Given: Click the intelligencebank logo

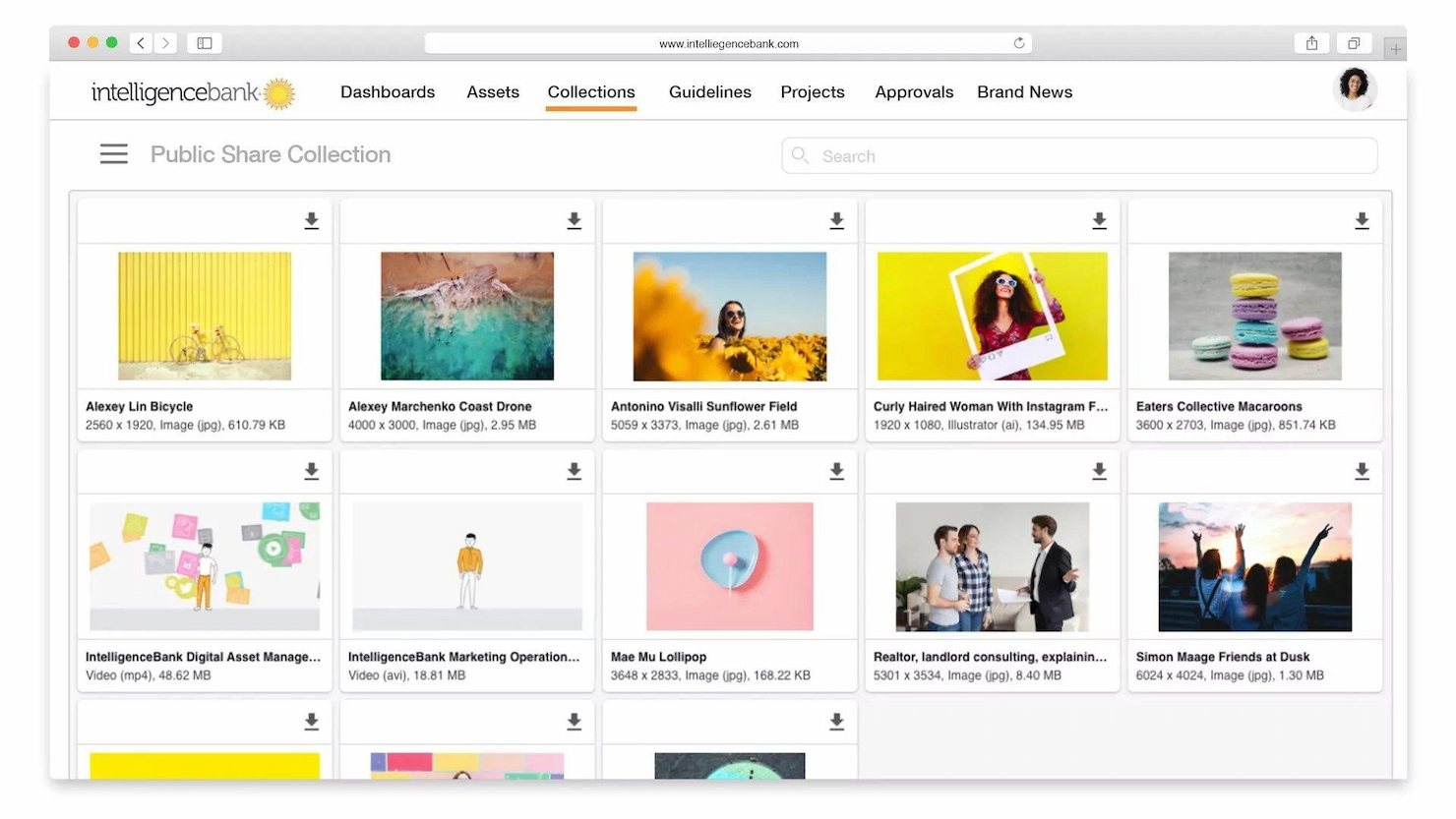Looking at the screenshot, I should coord(194,92).
